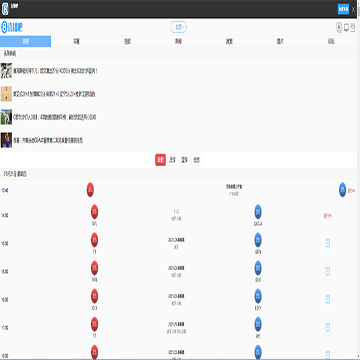Select the fourth category filter button

197,160
